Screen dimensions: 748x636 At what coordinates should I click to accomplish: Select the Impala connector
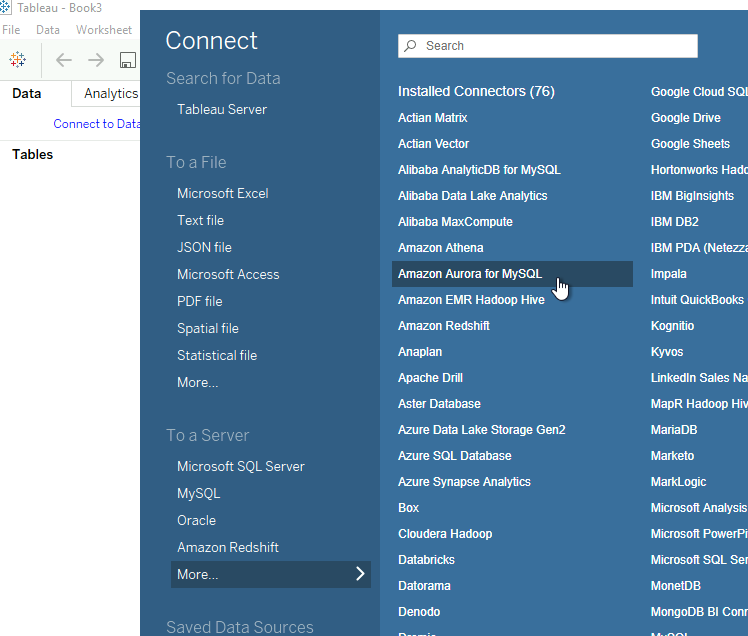(x=669, y=274)
